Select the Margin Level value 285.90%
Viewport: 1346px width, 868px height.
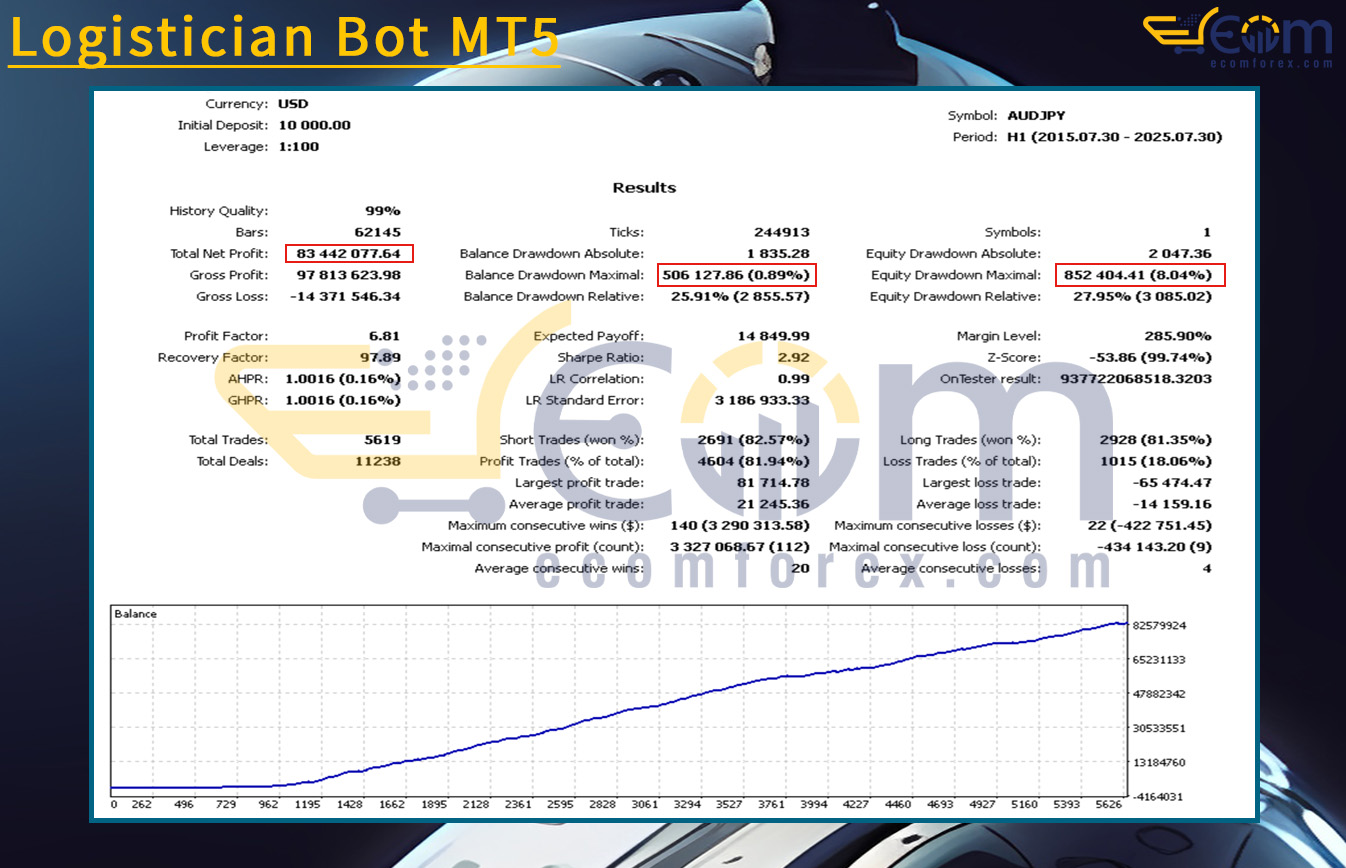[1178, 336]
